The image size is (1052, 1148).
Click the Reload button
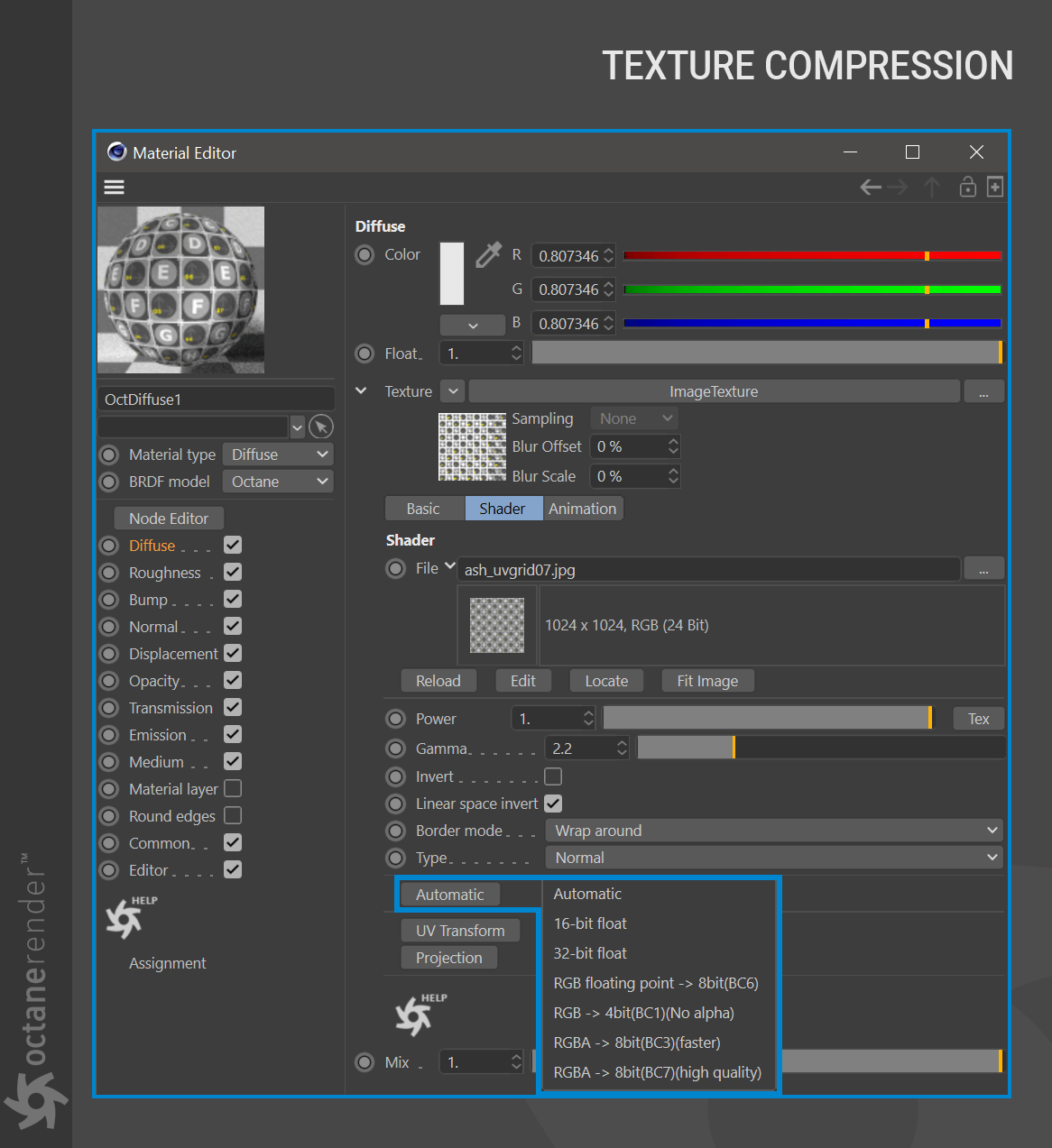pos(438,681)
